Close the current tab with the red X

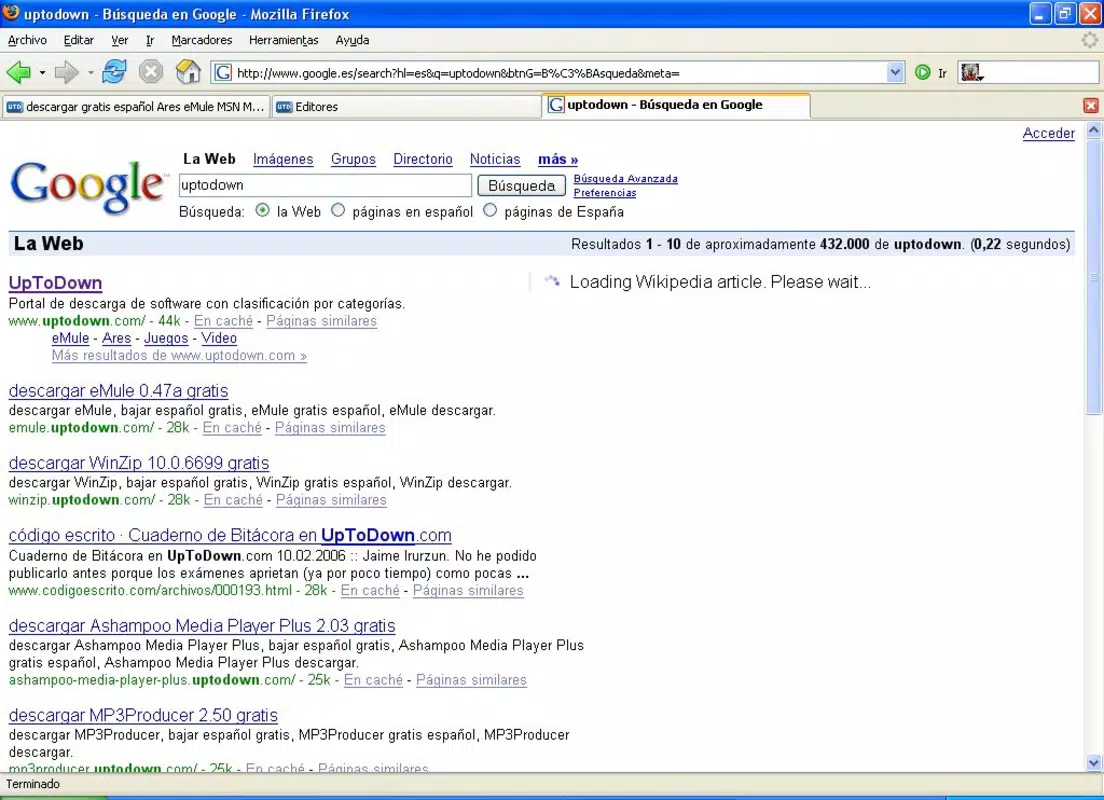(x=1091, y=106)
